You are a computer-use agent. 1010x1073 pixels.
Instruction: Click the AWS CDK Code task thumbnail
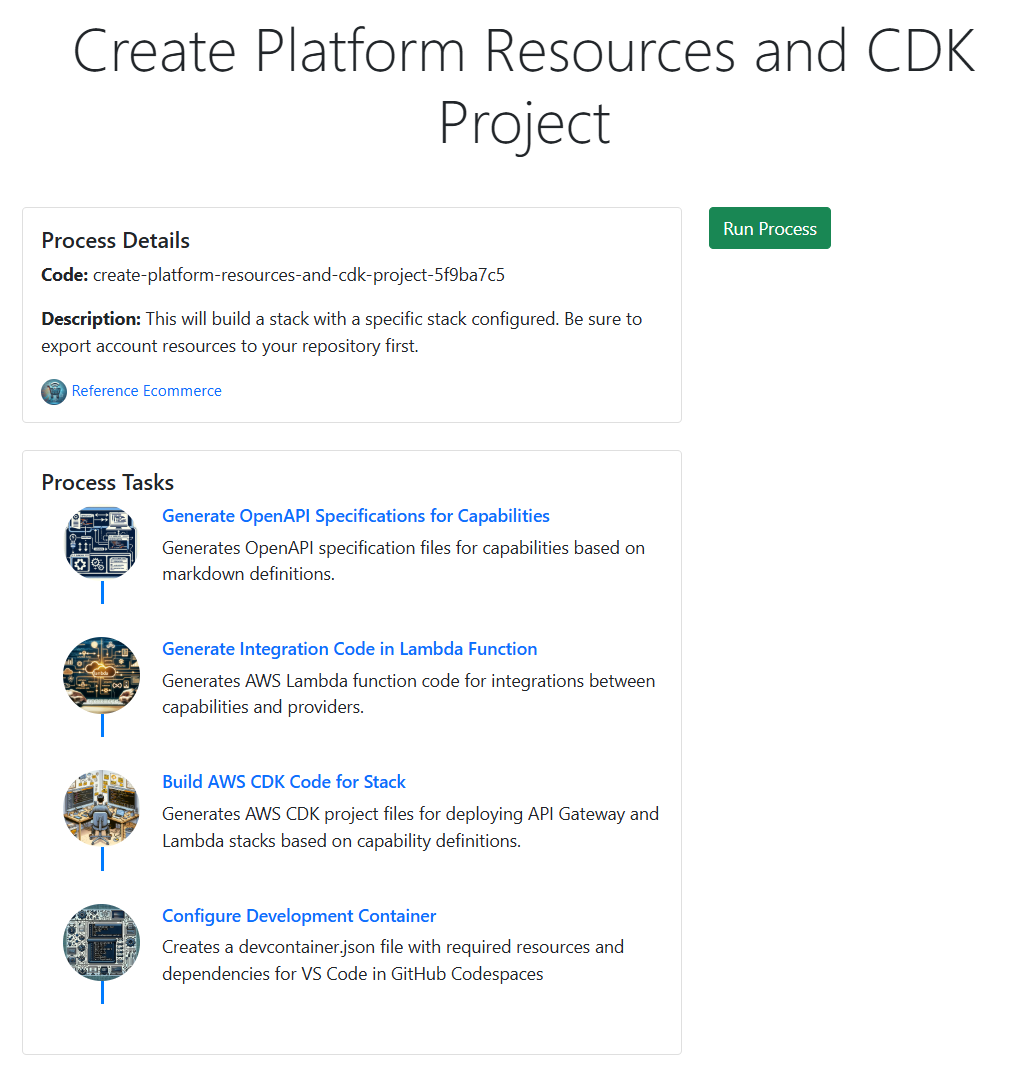[x=101, y=808]
